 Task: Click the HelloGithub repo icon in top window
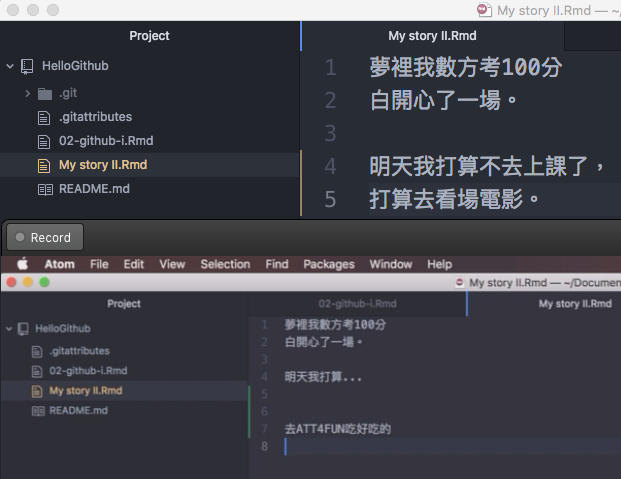tap(27, 66)
